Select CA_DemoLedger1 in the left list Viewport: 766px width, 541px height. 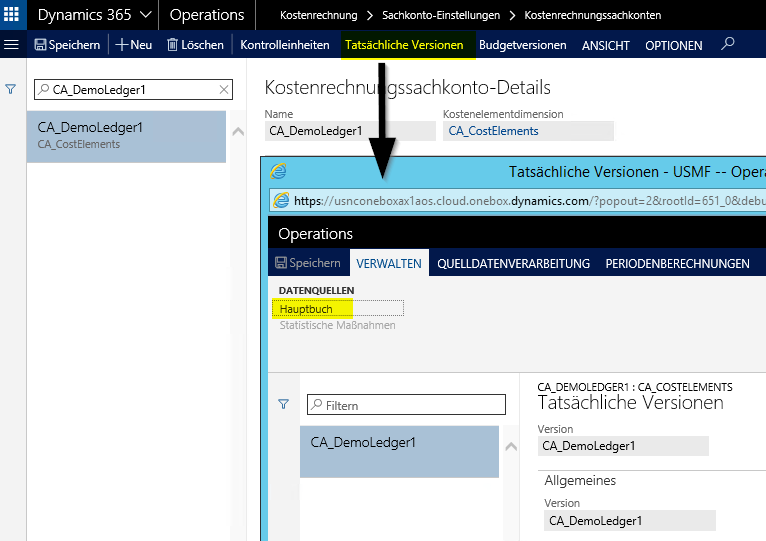[126, 135]
